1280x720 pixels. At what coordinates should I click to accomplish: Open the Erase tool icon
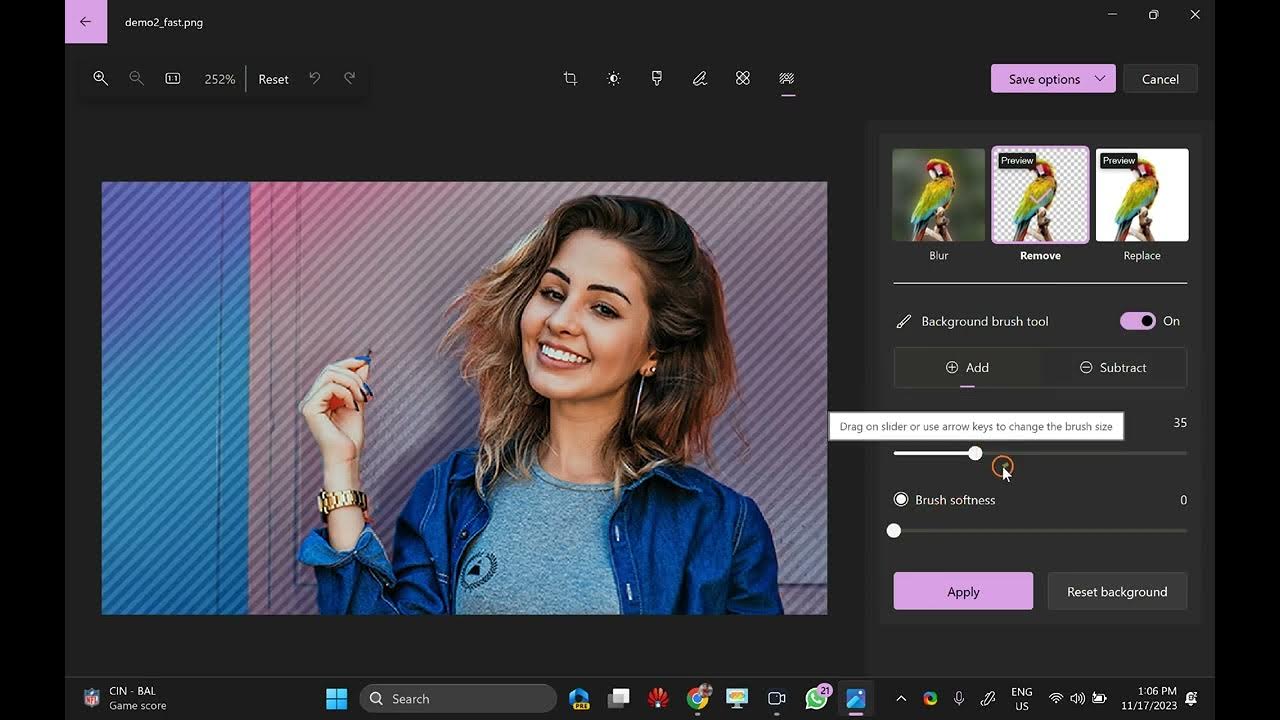(743, 78)
